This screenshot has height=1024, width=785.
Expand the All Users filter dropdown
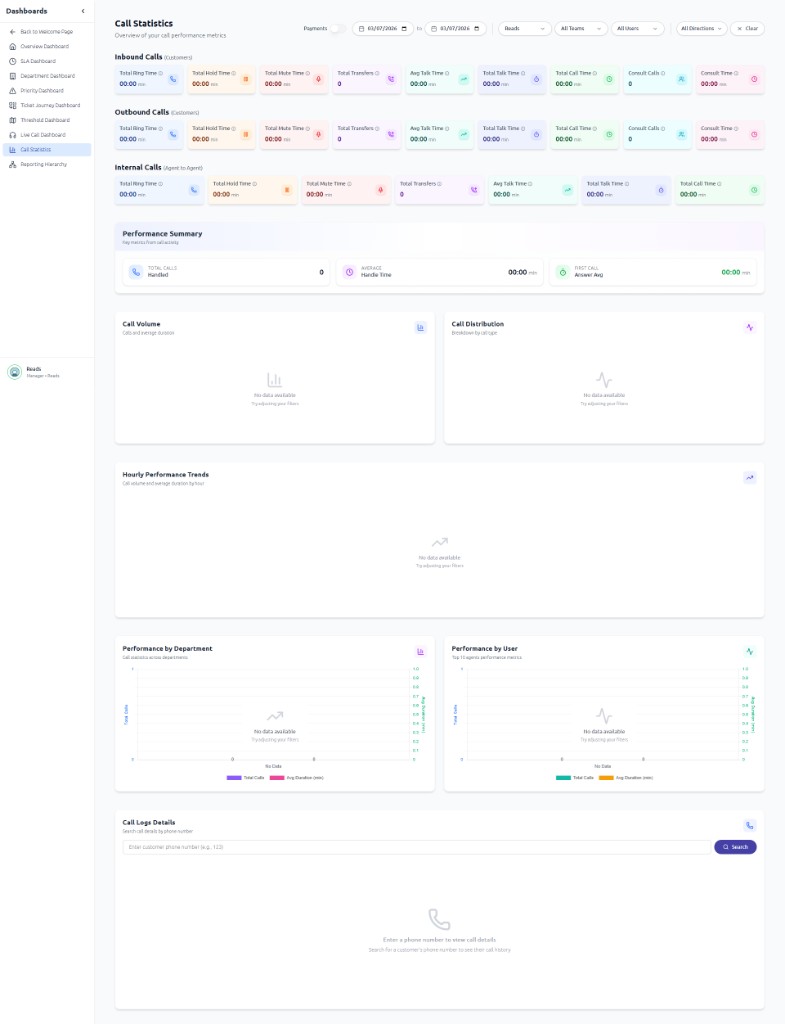coord(637,29)
